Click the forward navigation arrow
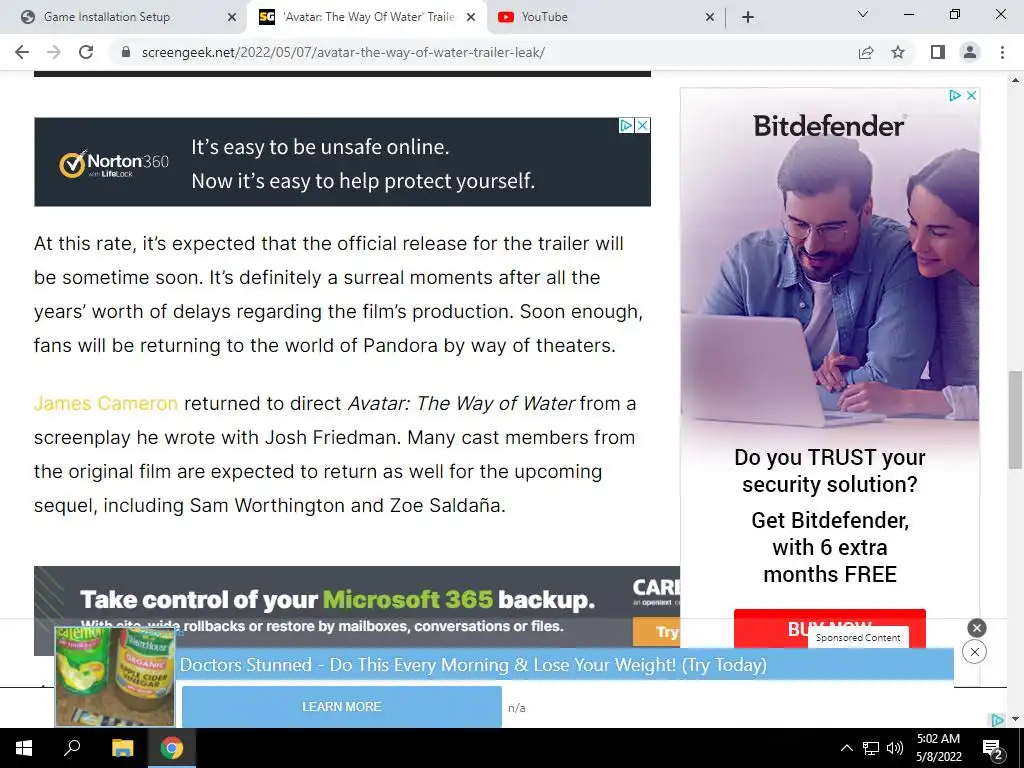The width and height of the screenshot is (1024, 768). point(54,52)
